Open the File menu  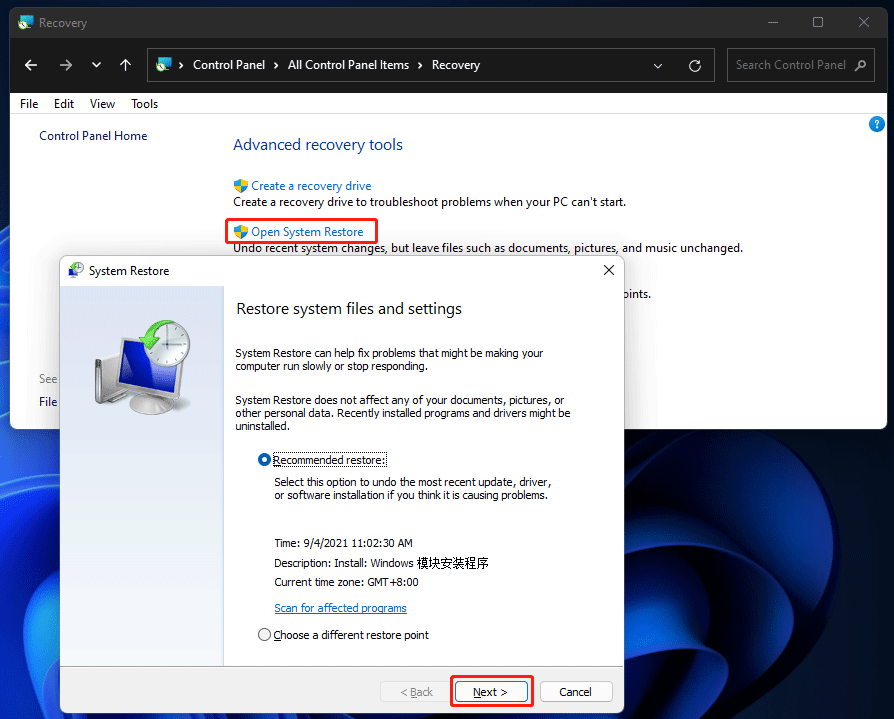click(28, 103)
